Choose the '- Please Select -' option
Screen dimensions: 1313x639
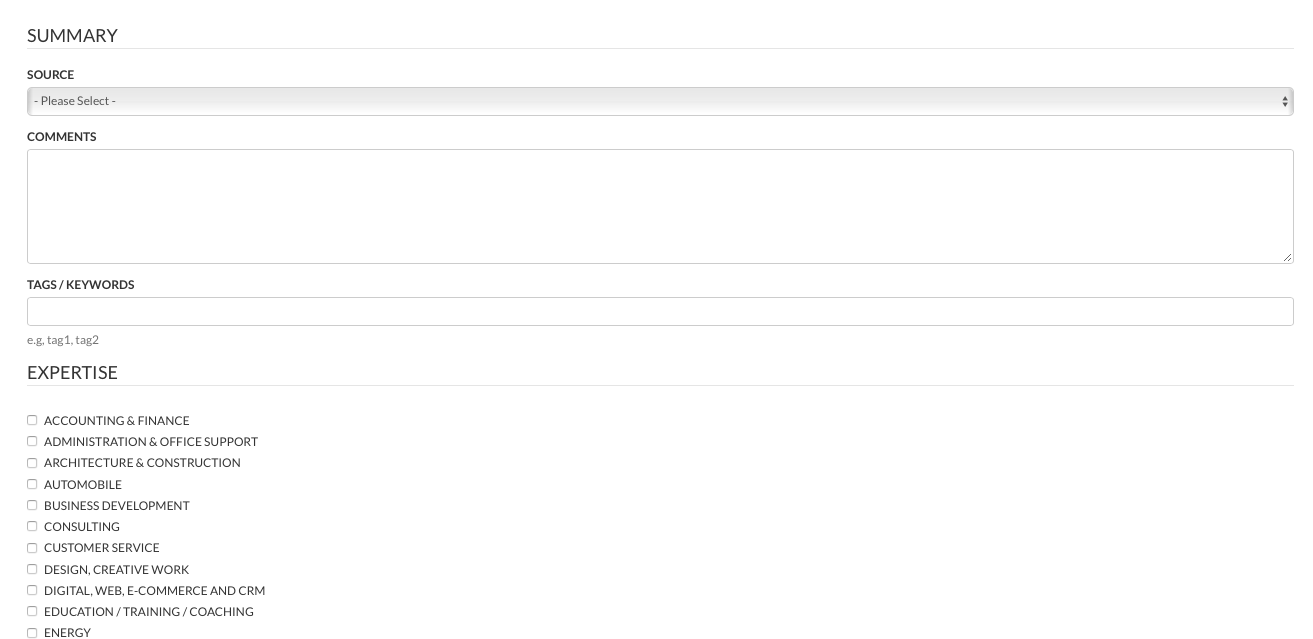point(75,101)
